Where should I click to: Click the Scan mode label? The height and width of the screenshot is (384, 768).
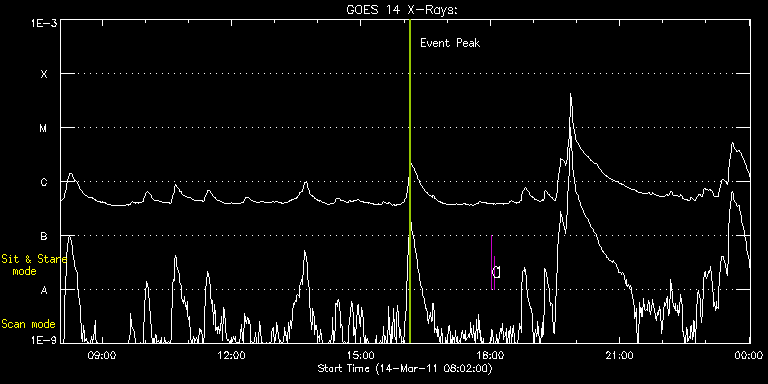(x=28, y=324)
